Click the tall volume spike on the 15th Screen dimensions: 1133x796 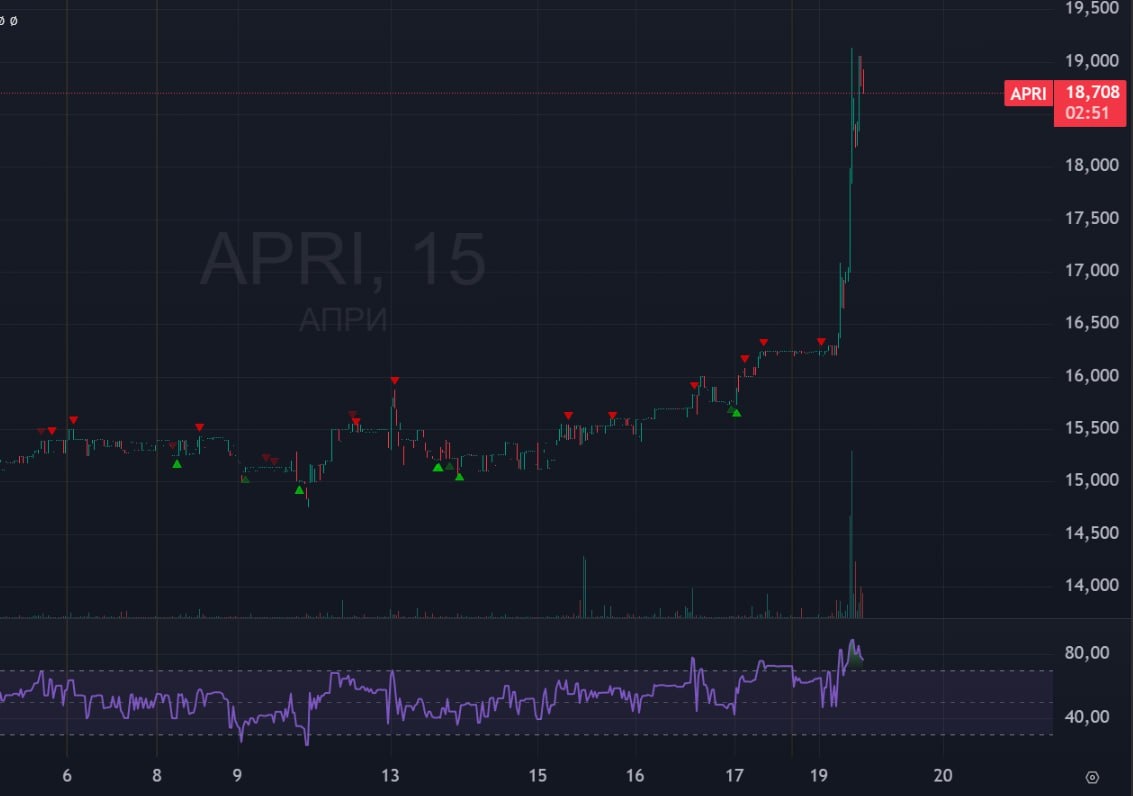[x=584, y=587]
